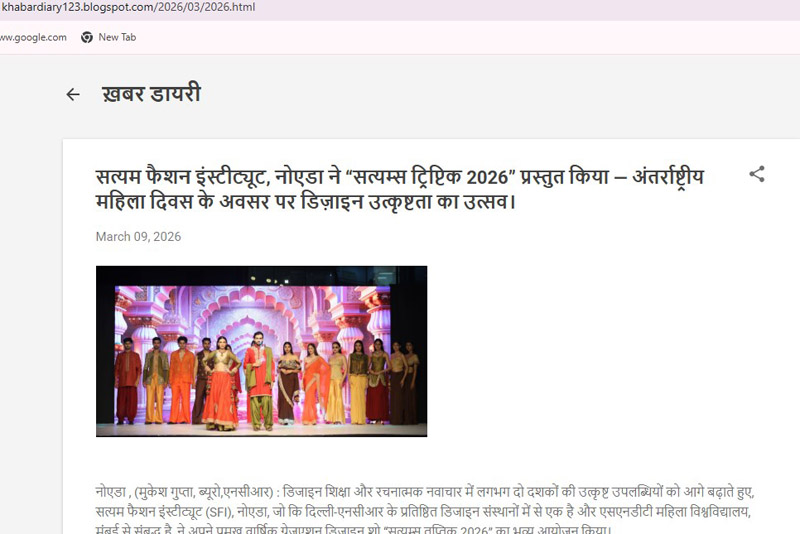This screenshot has height=534, width=800.
Task: Share this post using the share icon
Action: [757, 174]
